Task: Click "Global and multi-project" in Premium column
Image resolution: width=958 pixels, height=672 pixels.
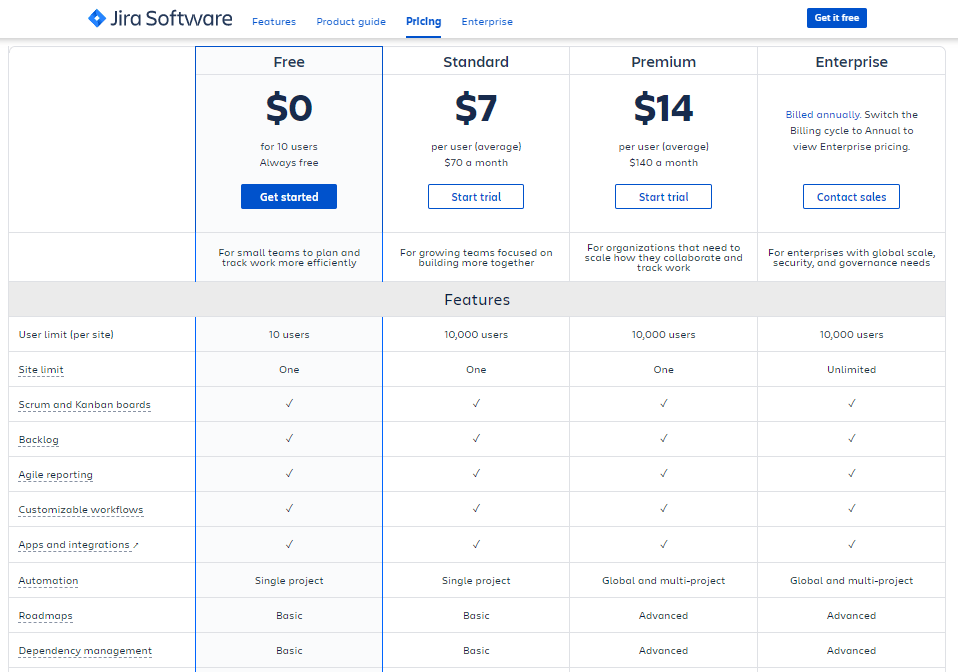Action: [x=664, y=580]
